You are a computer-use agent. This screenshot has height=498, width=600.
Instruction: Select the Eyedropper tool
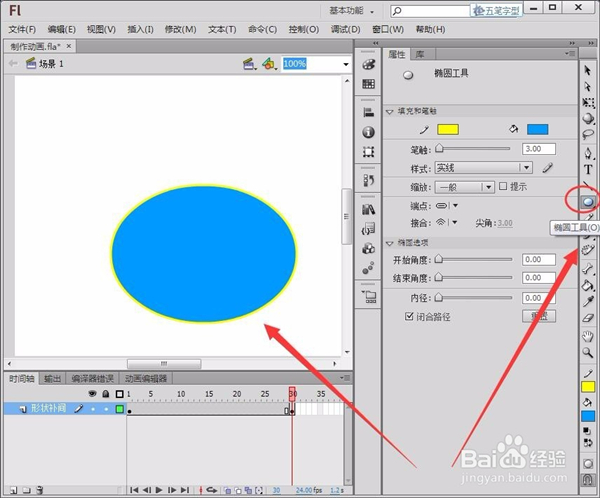588,302
